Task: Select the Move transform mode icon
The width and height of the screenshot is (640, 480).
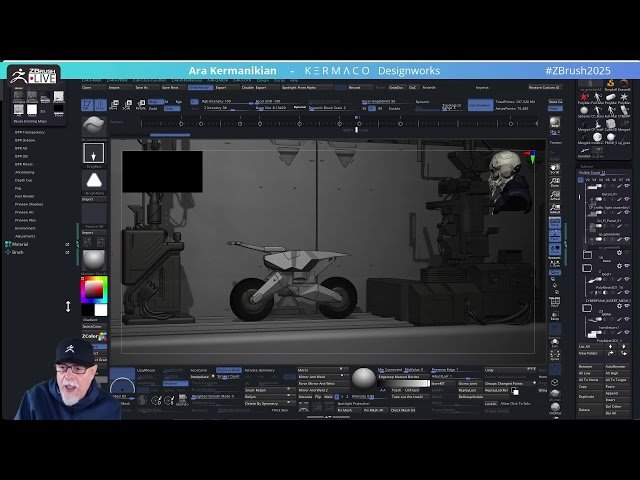Action: (x=114, y=105)
